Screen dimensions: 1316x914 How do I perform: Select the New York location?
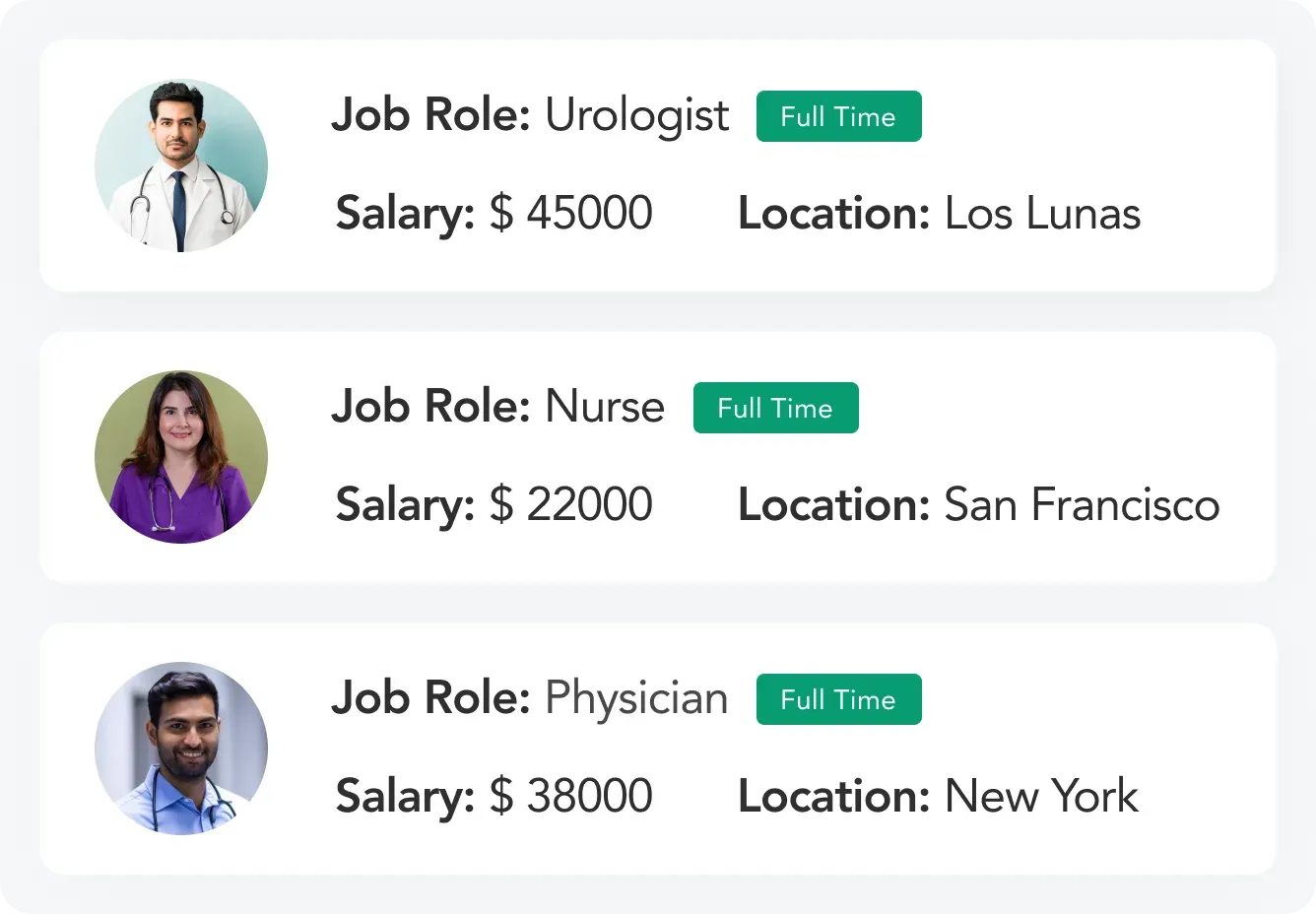[x=1041, y=796]
